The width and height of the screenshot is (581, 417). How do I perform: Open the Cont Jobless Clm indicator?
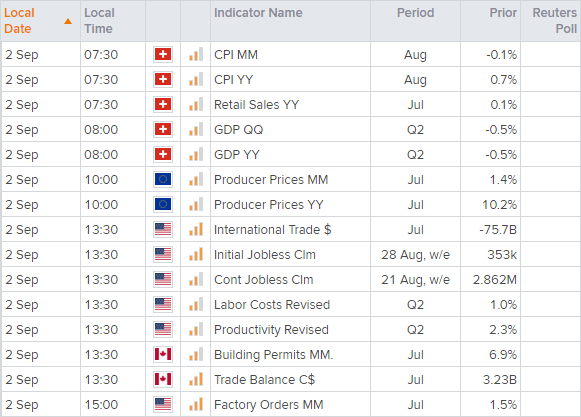(263, 279)
